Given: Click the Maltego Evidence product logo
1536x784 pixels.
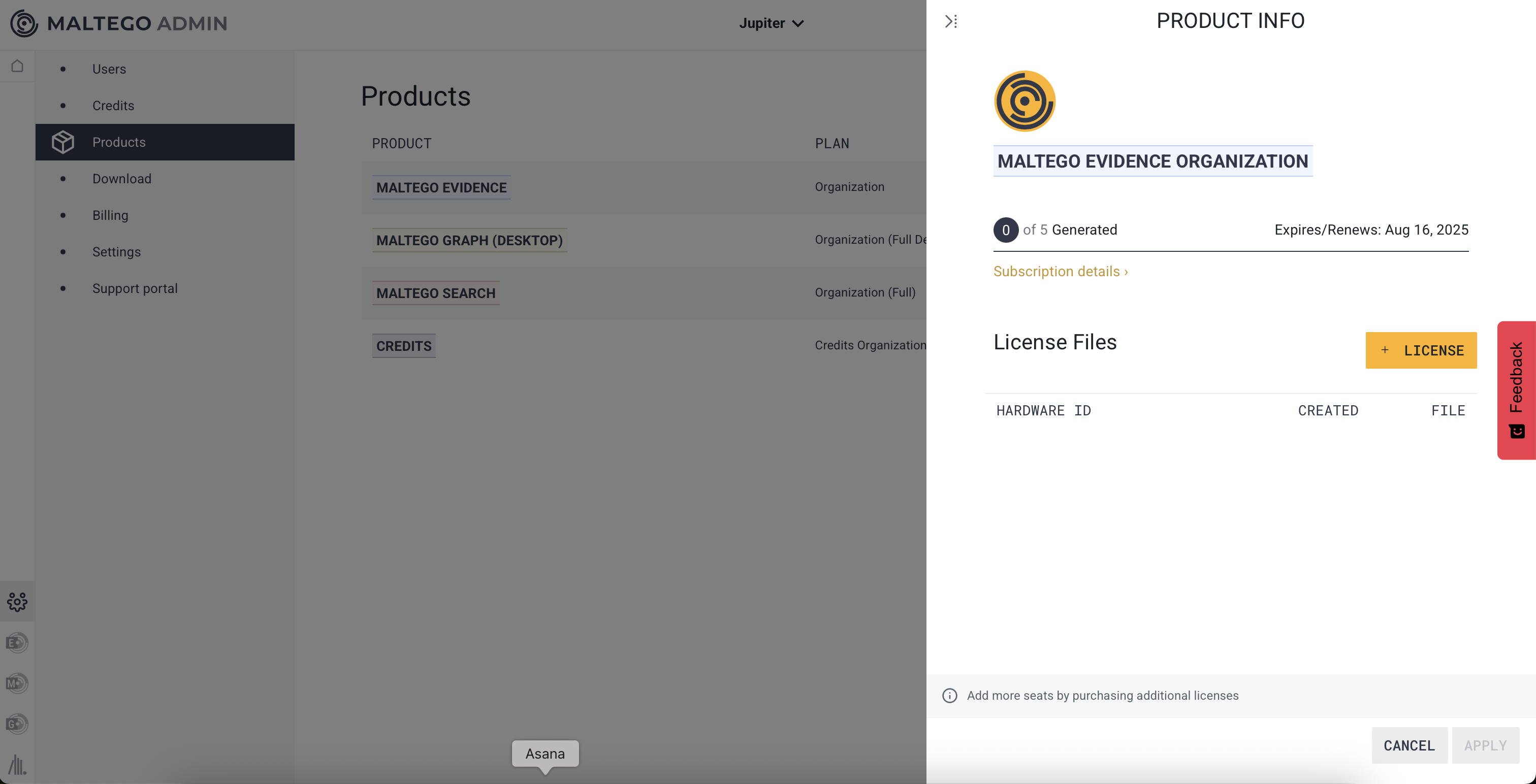Looking at the screenshot, I should 1025,101.
